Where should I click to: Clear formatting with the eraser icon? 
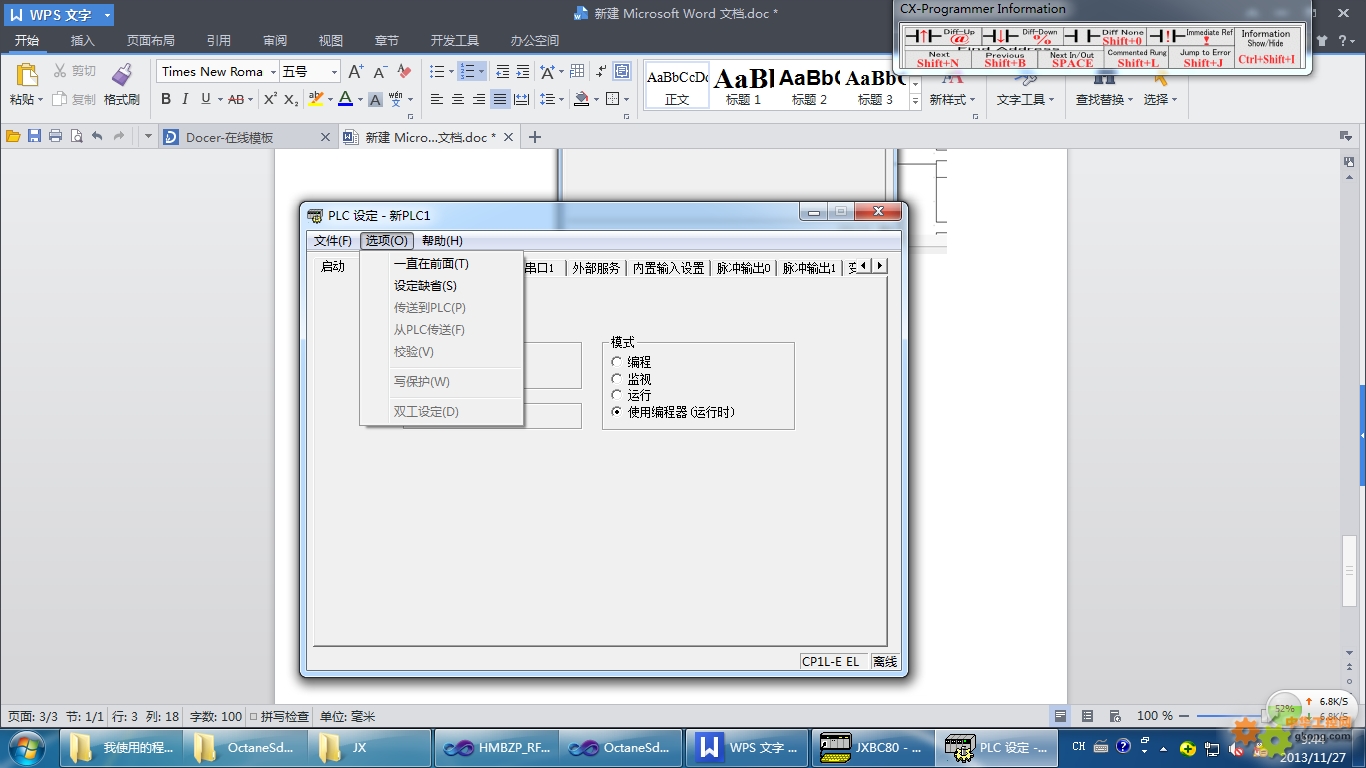[x=404, y=72]
